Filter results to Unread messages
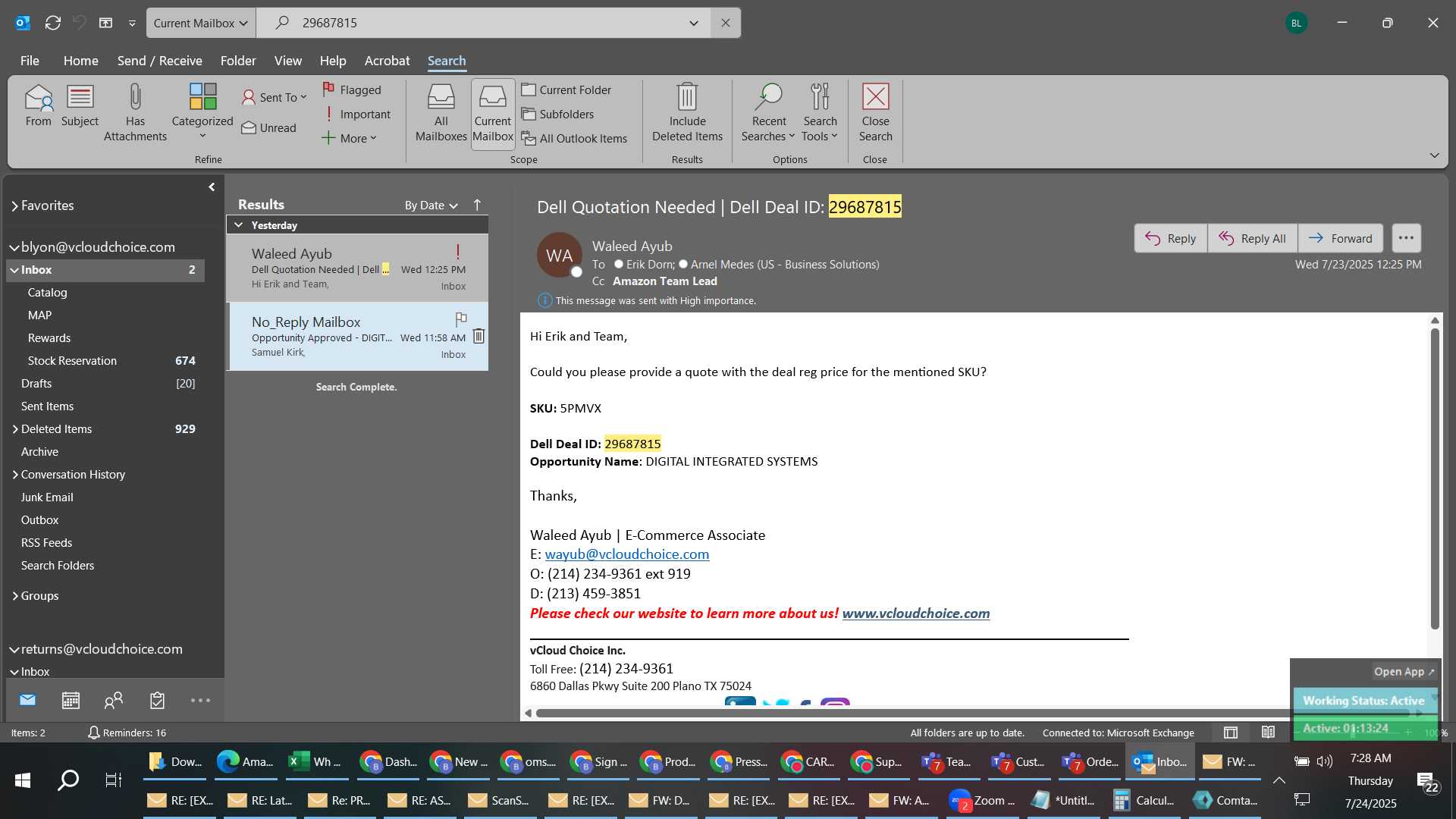 pos(269,127)
